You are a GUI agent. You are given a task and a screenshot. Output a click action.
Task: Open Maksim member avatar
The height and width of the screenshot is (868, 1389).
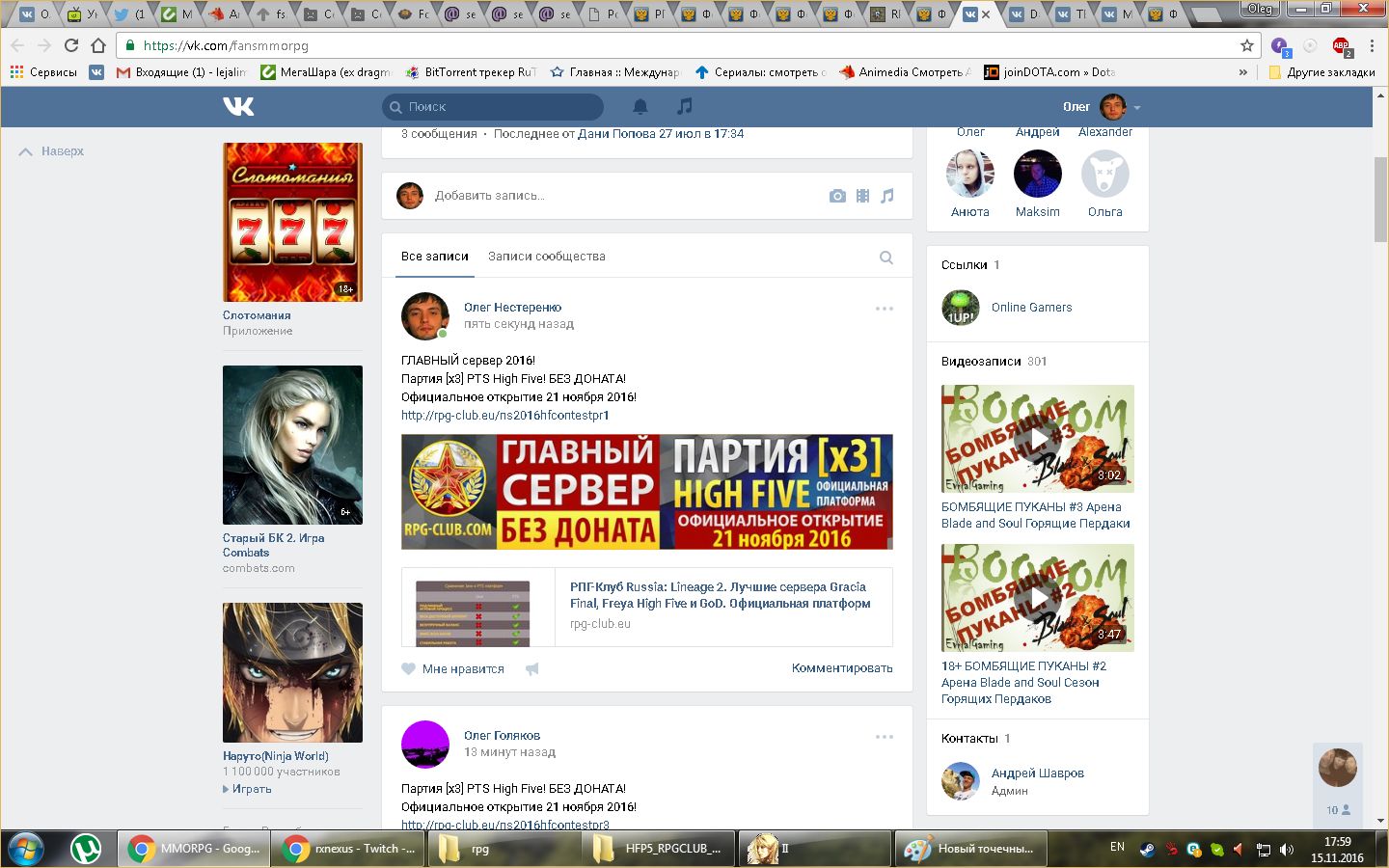pos(1038,175)
